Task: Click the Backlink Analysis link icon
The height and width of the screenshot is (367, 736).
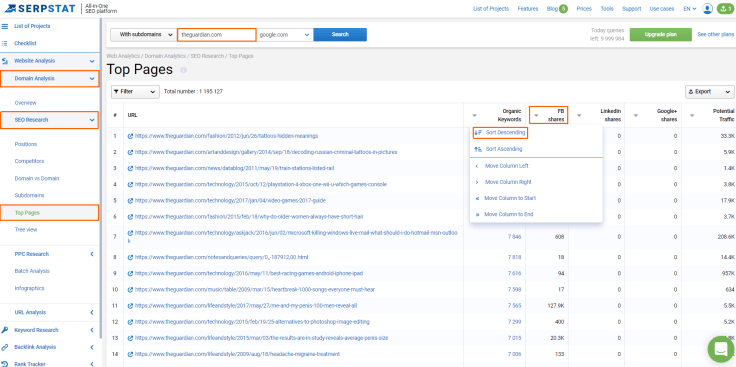Action: (x=5, y=347)
